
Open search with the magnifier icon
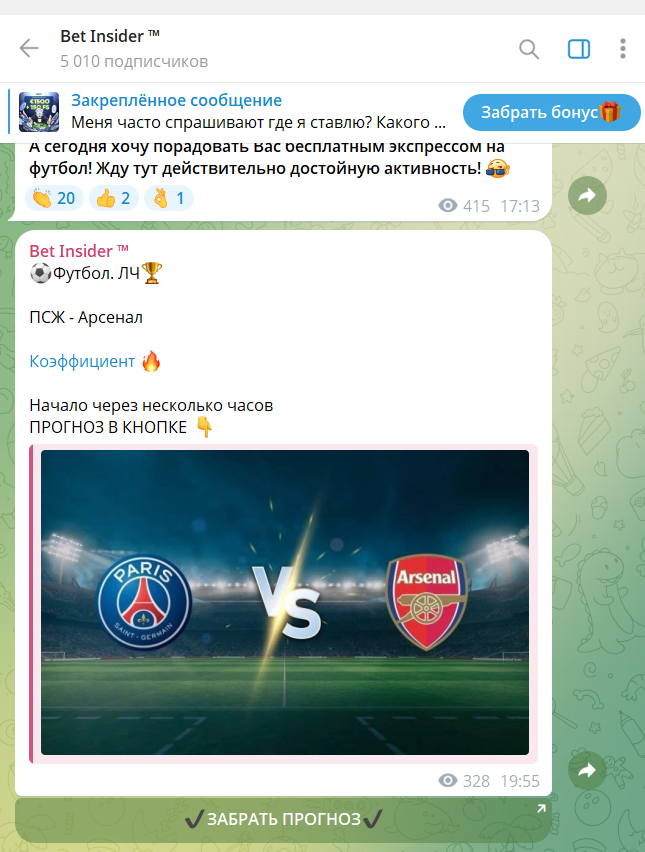[x=529, y=49]
